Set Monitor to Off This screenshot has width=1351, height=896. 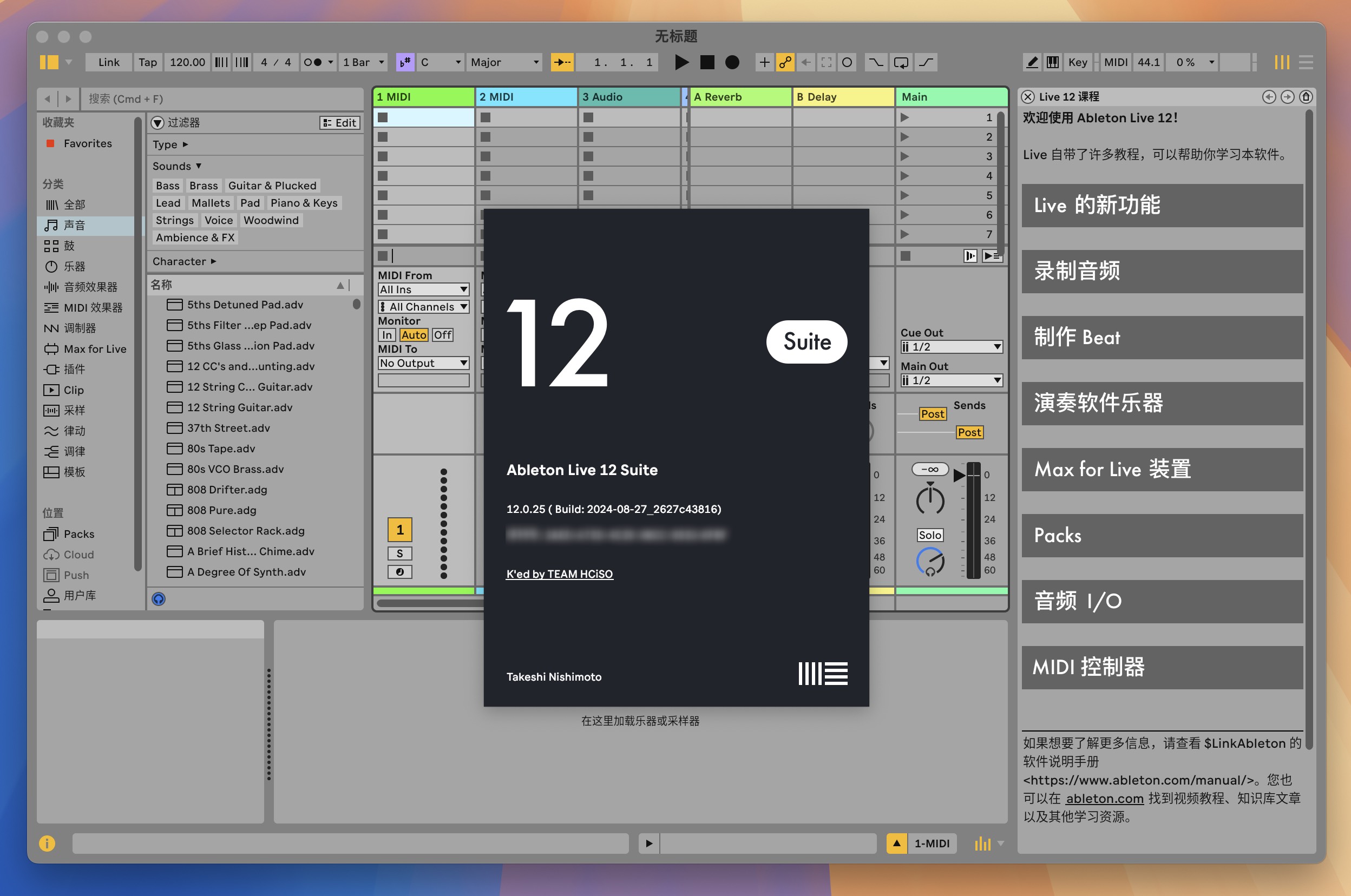442,335
